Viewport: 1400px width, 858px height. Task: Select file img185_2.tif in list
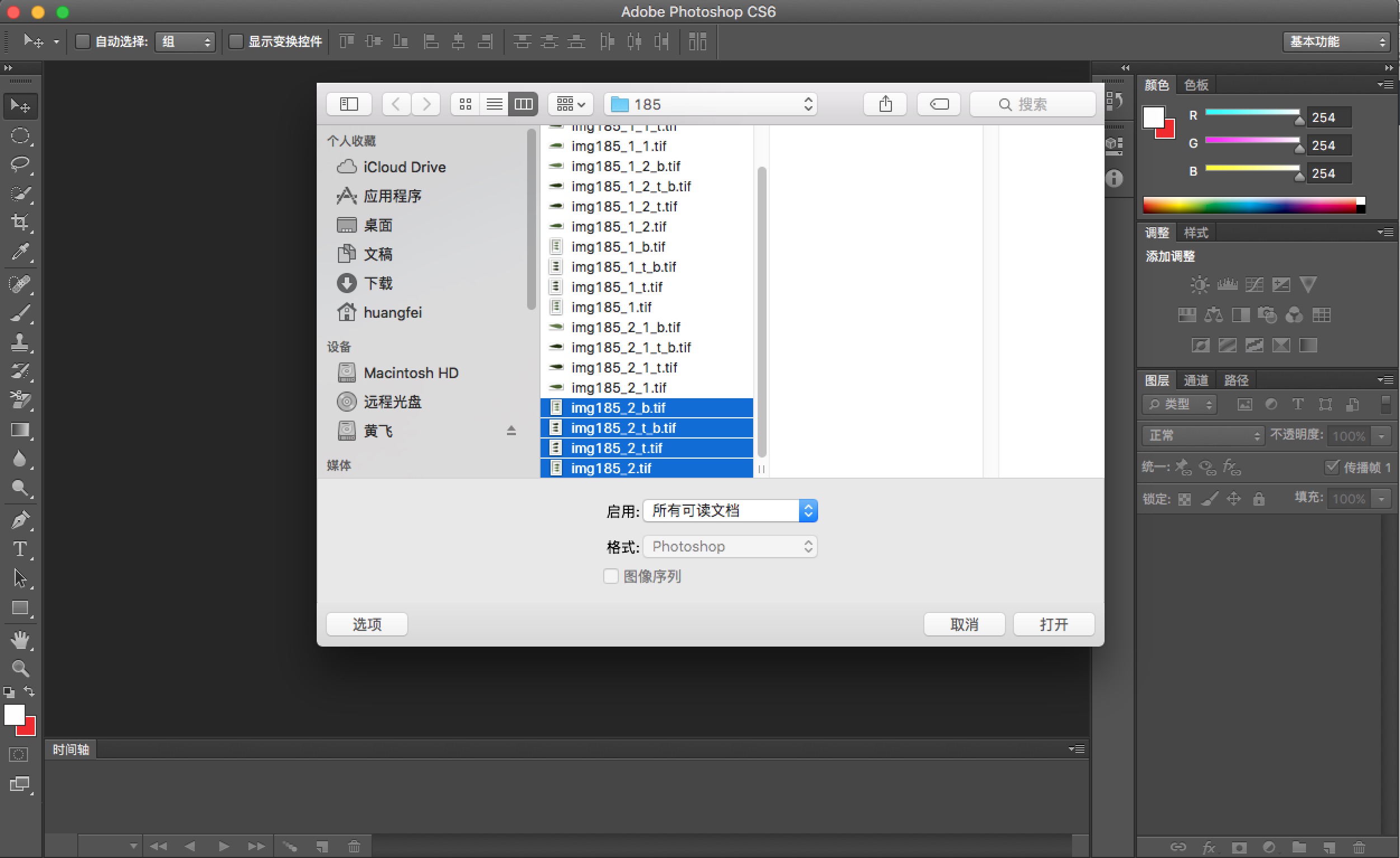click(x=610, y=468)
